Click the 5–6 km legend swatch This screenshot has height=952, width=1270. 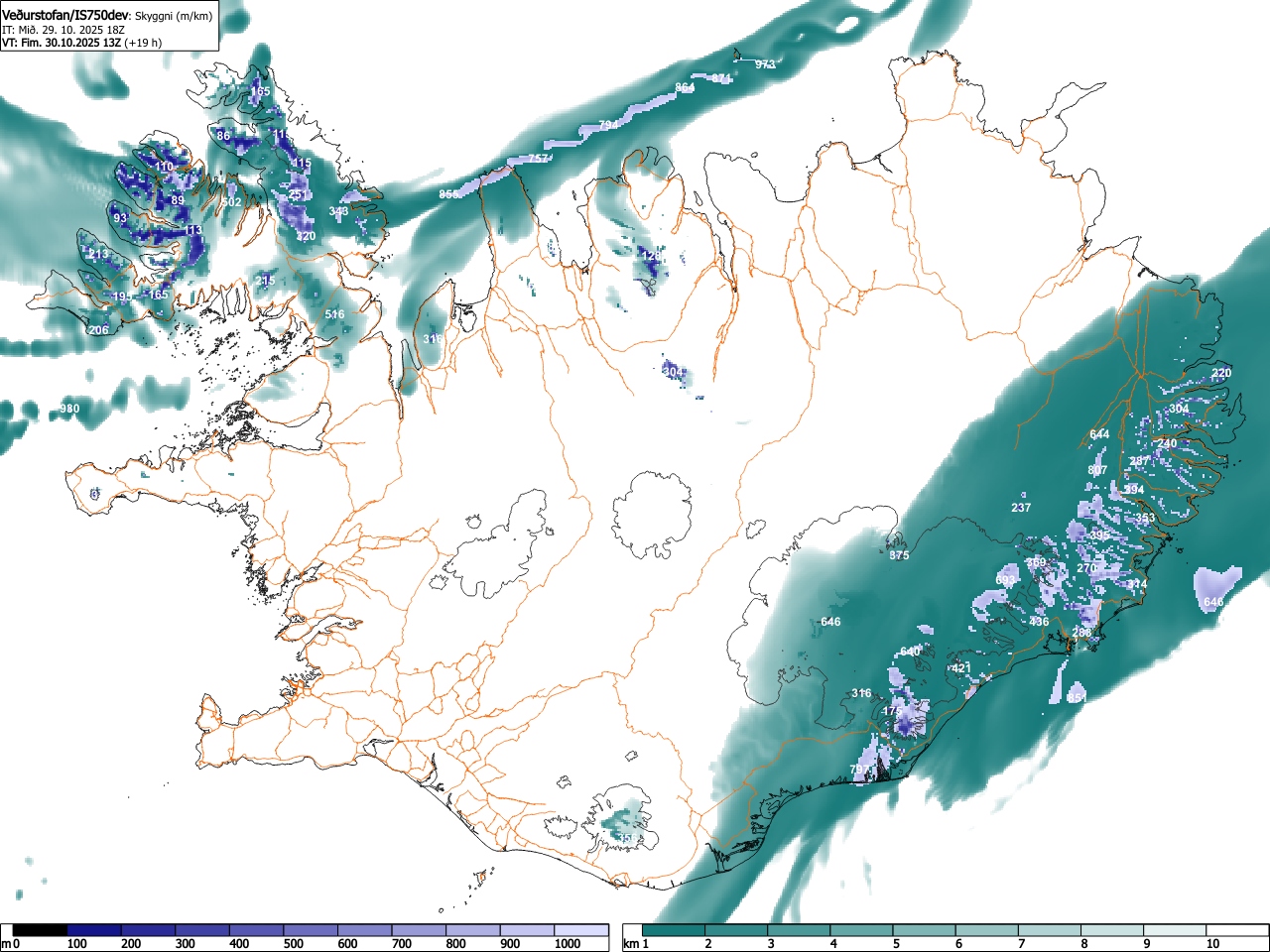[926, 930]
